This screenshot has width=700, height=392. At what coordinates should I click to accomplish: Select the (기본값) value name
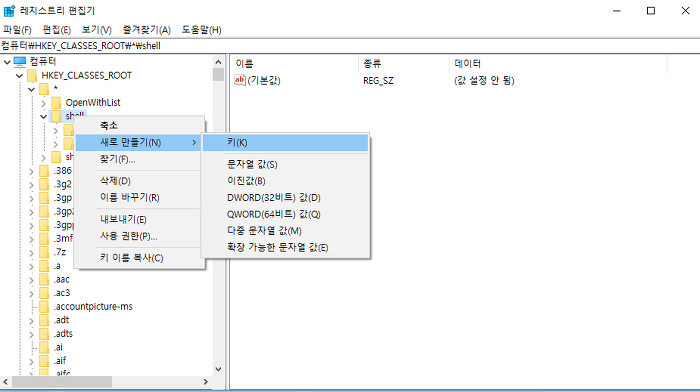pos(264,80)
